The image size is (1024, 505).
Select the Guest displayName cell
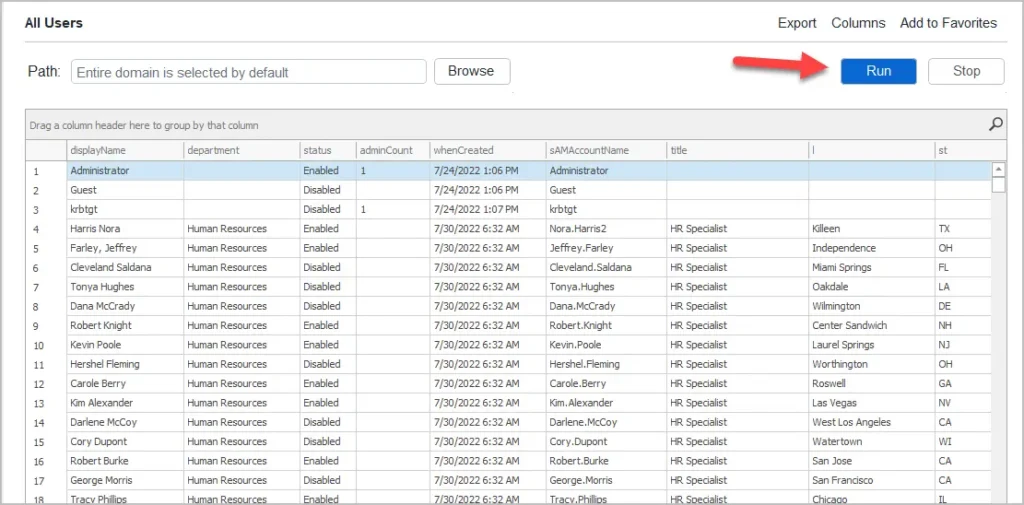click(x=125, y=190)
